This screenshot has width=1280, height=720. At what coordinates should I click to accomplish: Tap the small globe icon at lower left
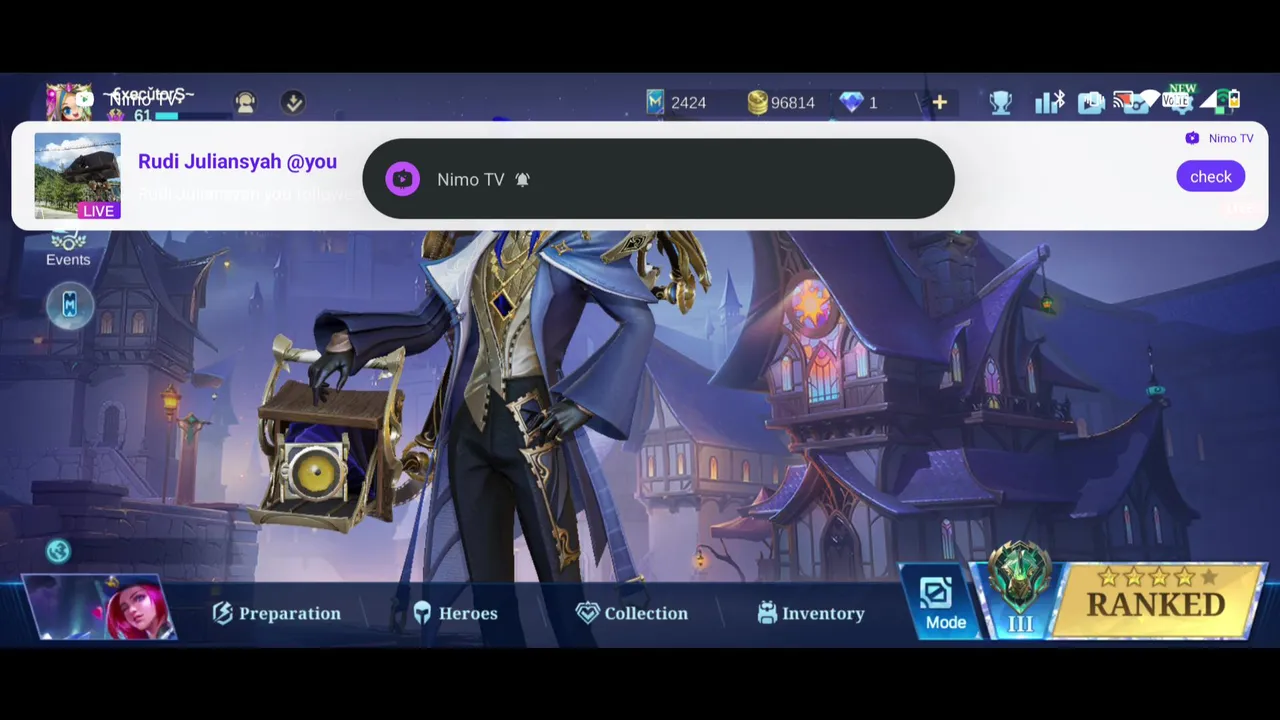pyautogui.click(x=58, y=551)
